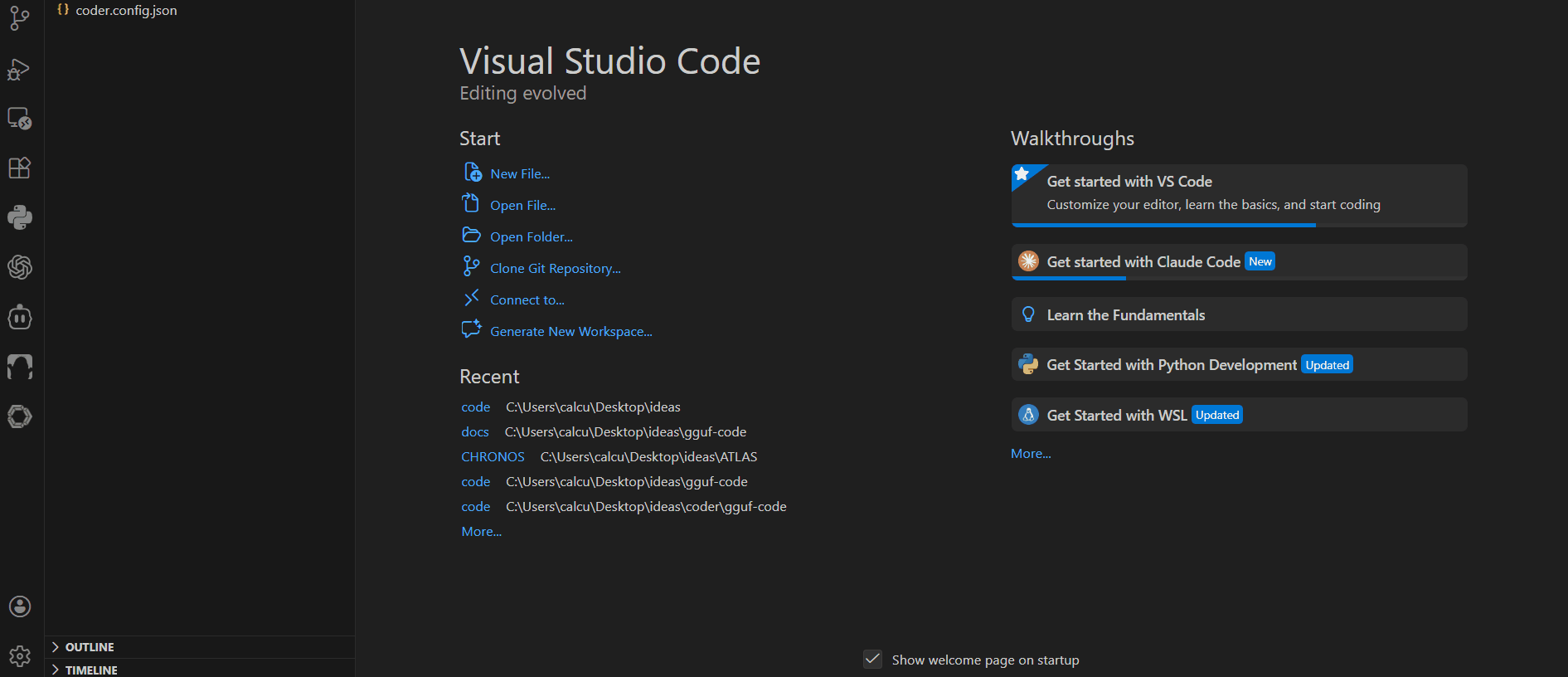Open Get started with VS Code walkthrough

click(x=1239, y=195)
